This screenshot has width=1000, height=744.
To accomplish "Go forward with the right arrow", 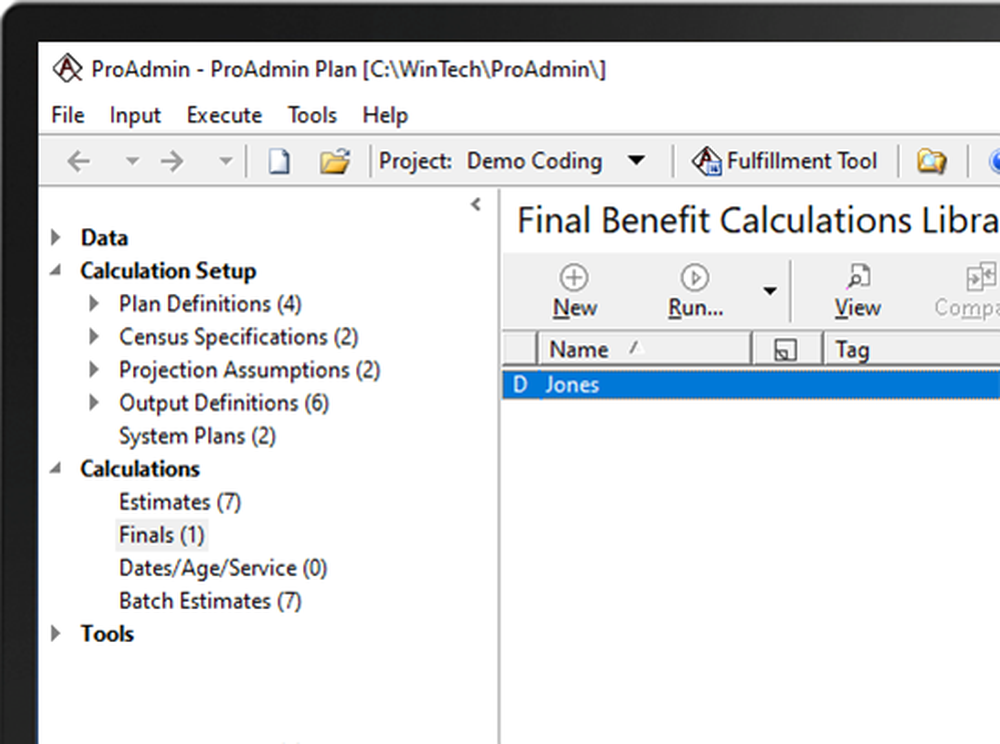I will (x=172, y=161).
